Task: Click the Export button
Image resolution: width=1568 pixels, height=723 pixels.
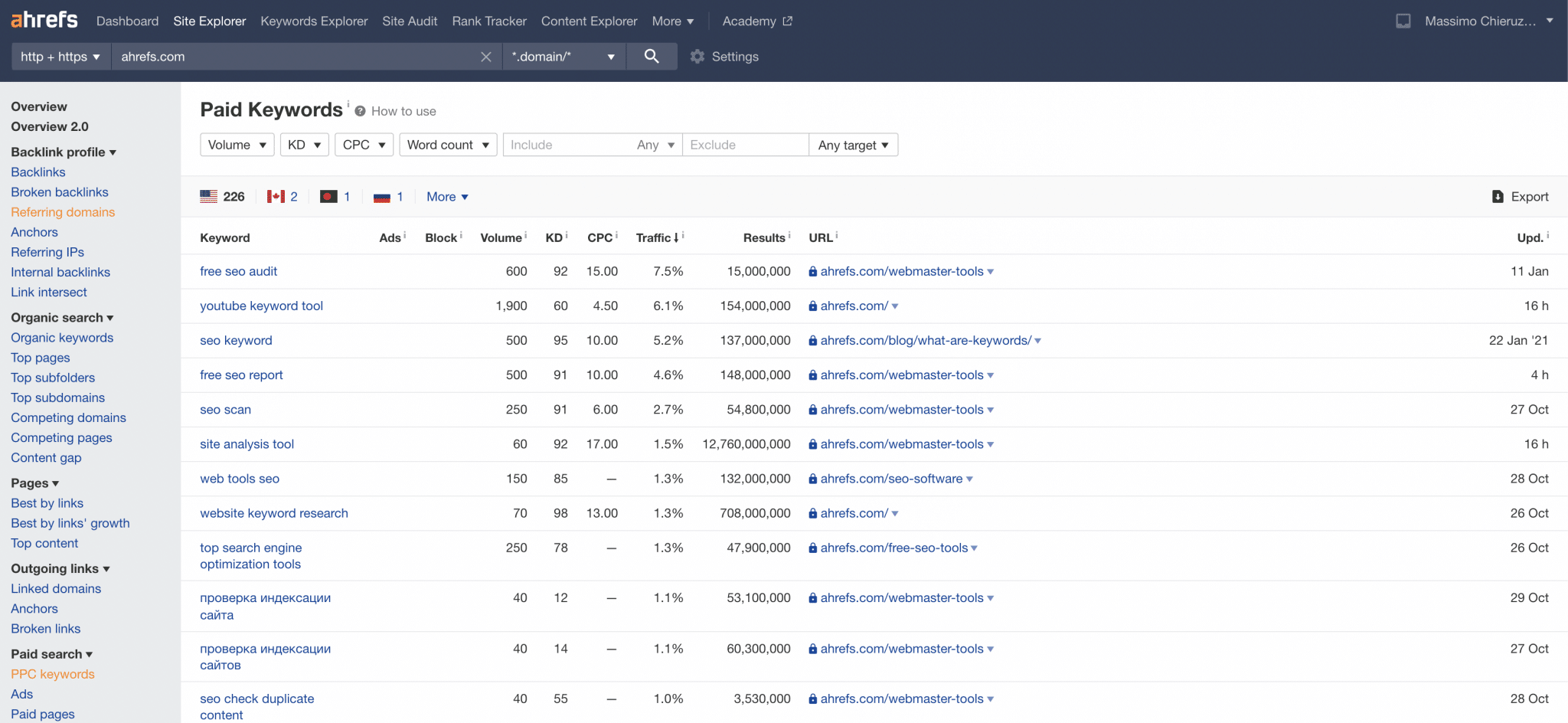Action: point(1521,197)
